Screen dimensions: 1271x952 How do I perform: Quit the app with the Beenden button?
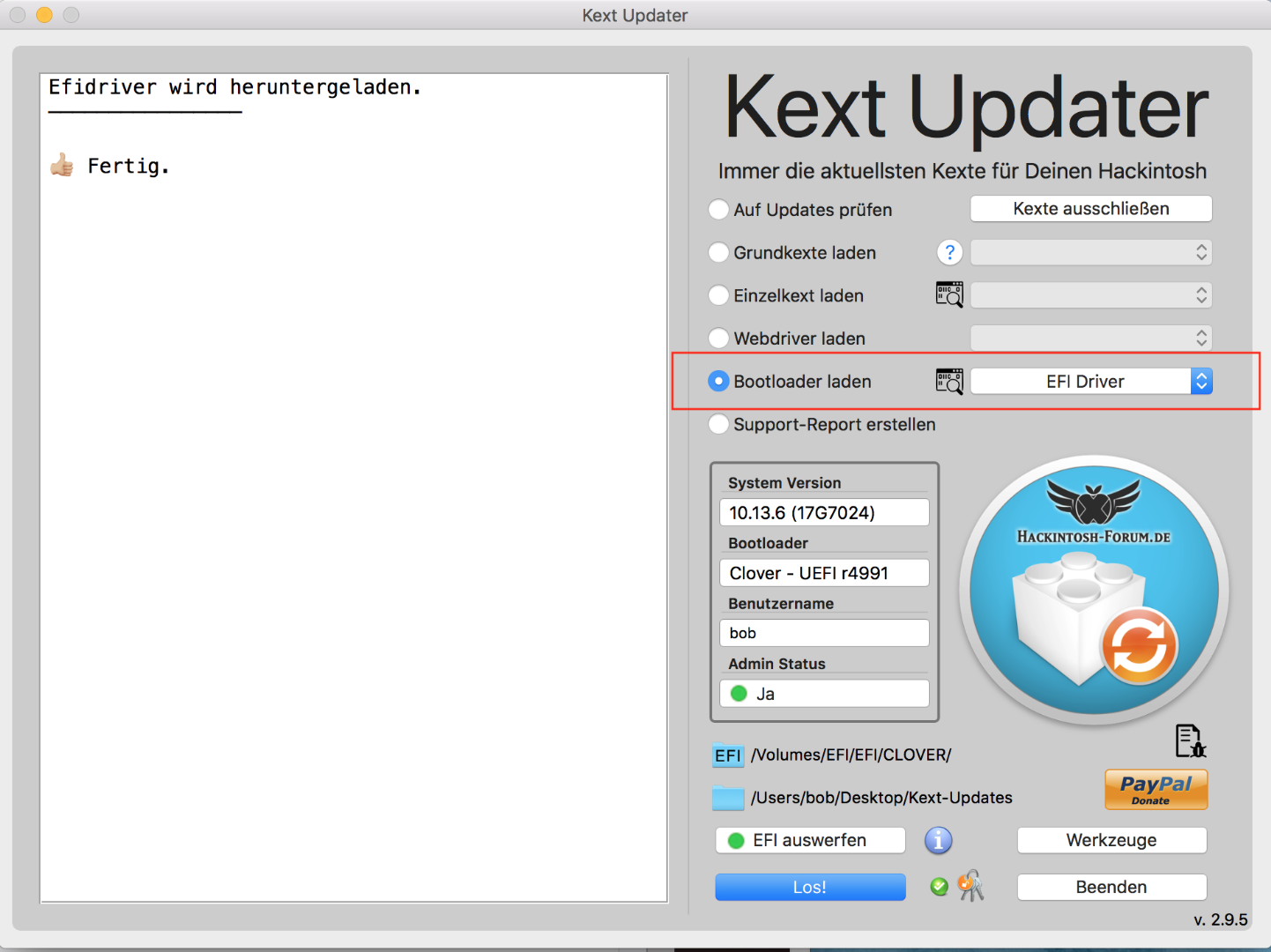click(1111, 887)
